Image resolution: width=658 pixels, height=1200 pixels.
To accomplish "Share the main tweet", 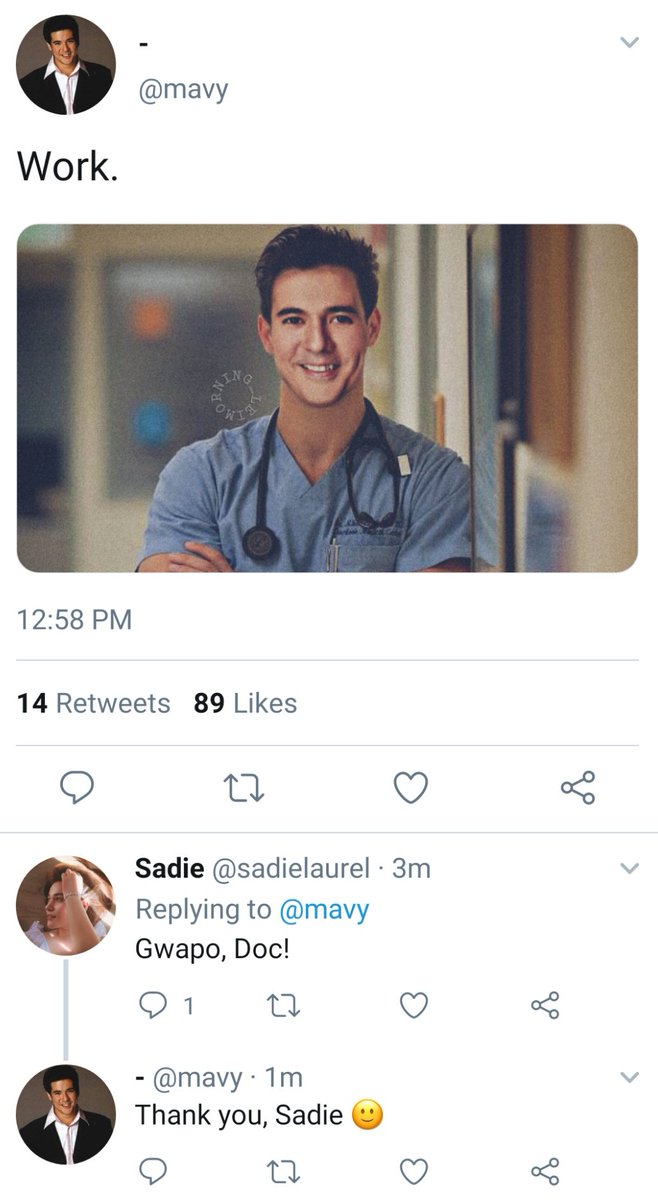I will click(578, 788).
